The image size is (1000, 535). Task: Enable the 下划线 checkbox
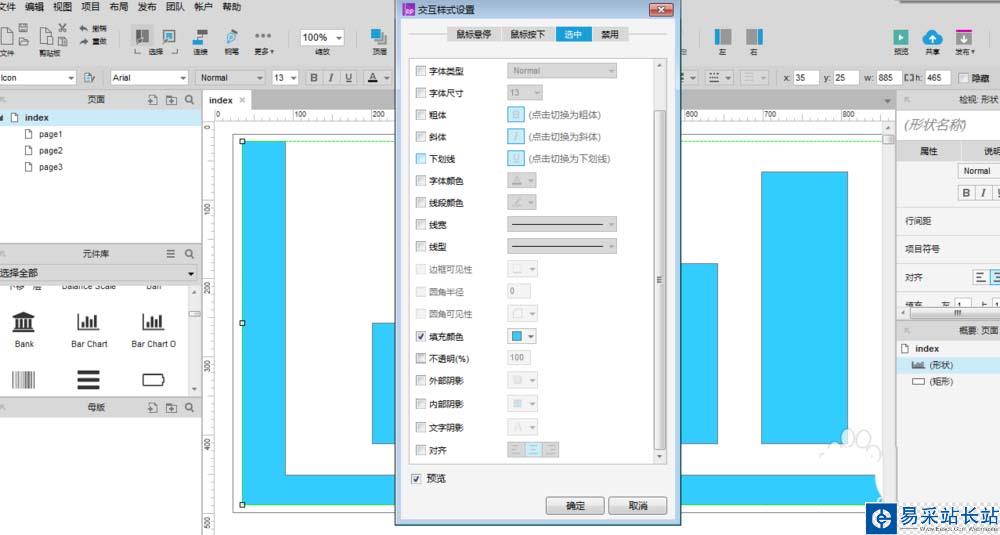420,158
